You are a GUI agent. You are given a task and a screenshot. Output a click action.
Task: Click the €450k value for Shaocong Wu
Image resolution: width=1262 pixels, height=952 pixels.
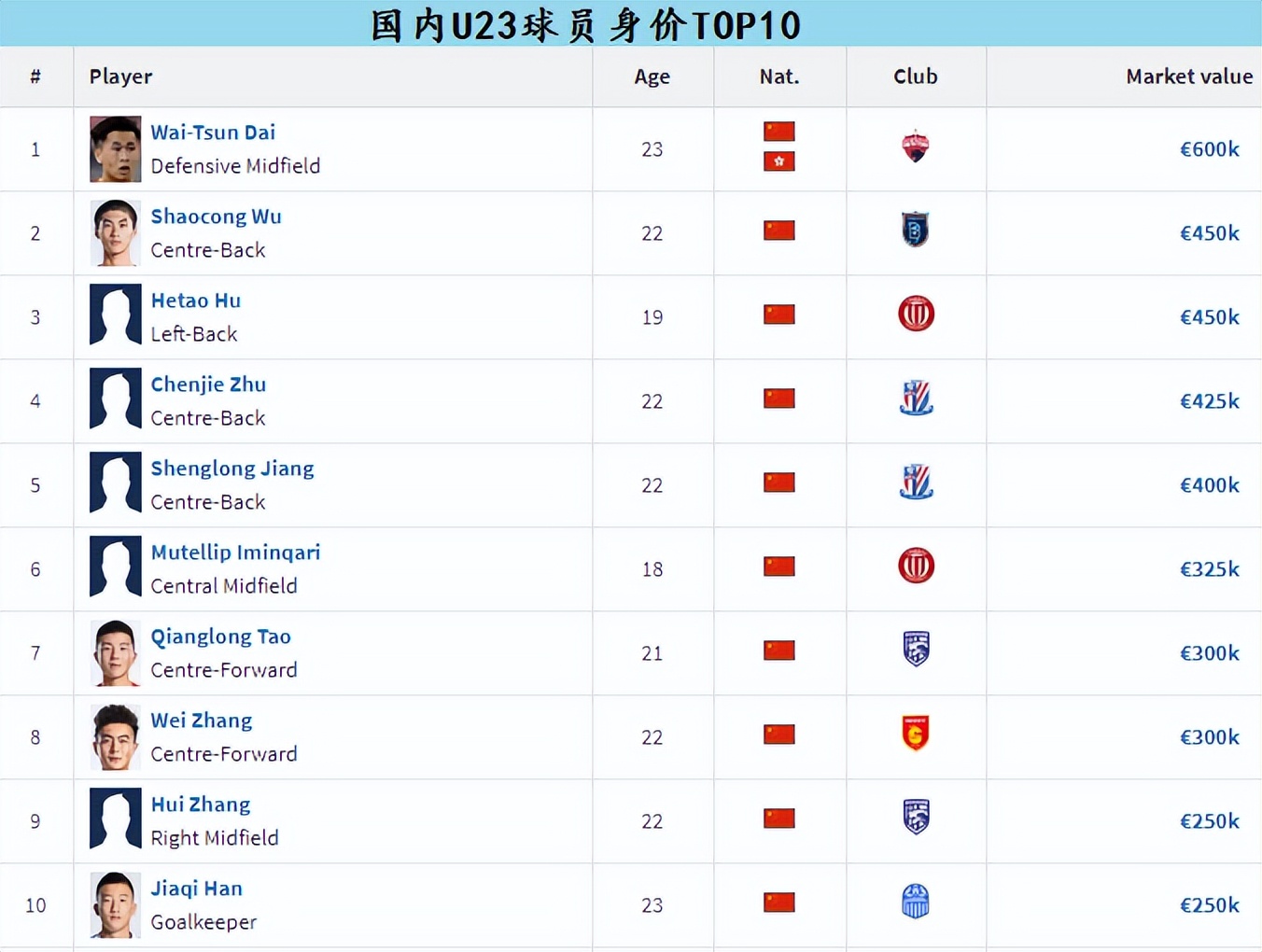(x=1209, y=233)
